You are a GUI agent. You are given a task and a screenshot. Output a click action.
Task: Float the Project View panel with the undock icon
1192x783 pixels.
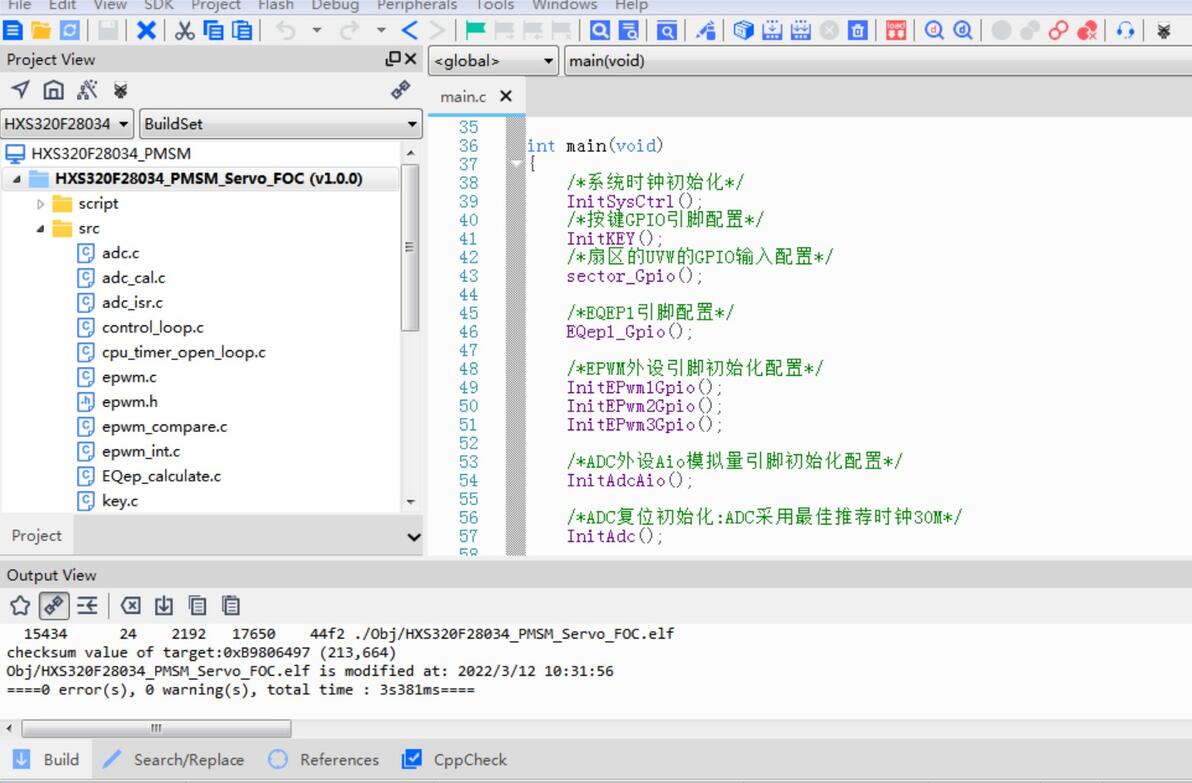[x=393, y=59]
